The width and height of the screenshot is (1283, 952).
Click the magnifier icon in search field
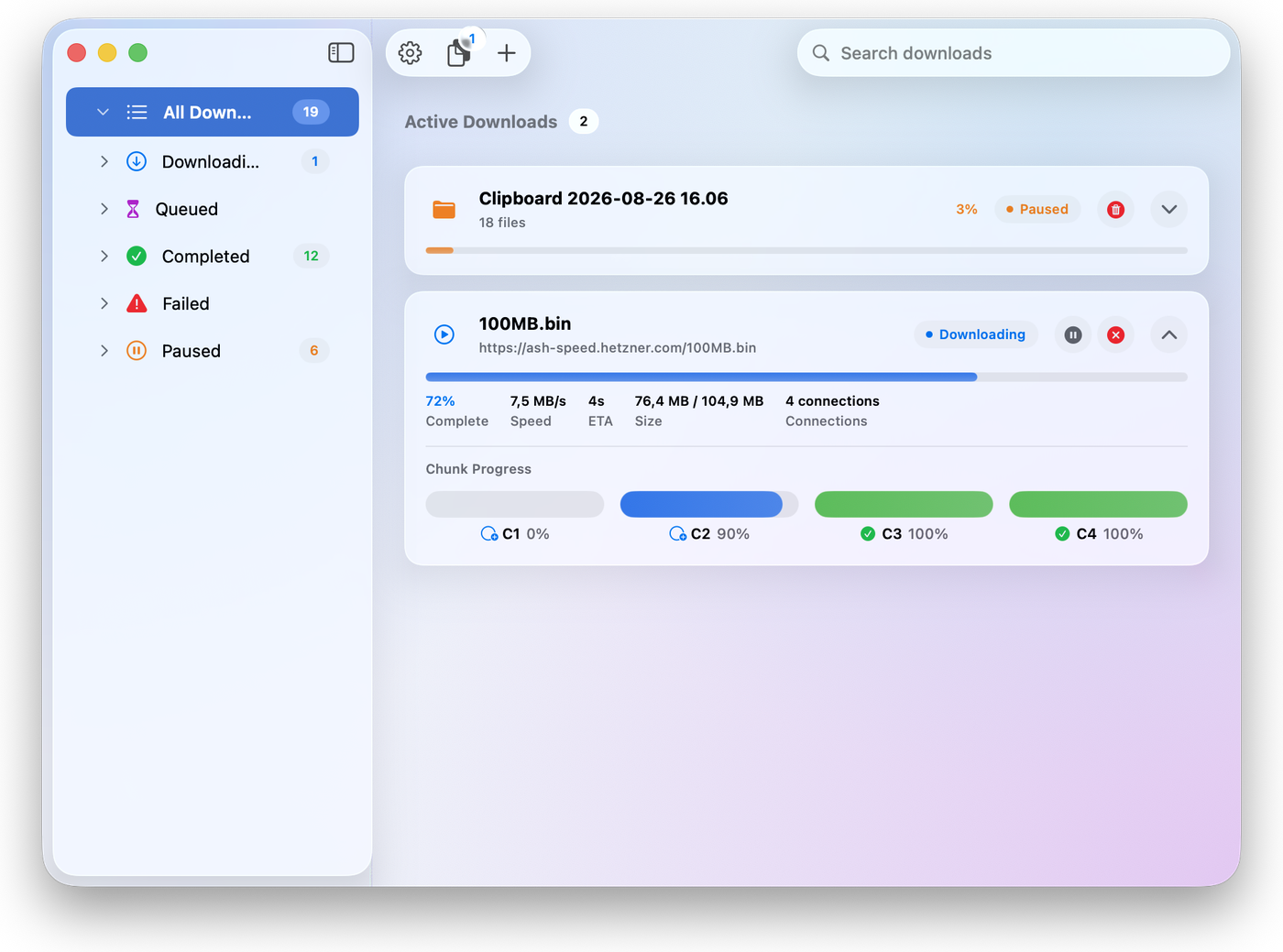[x=821, y=53]
